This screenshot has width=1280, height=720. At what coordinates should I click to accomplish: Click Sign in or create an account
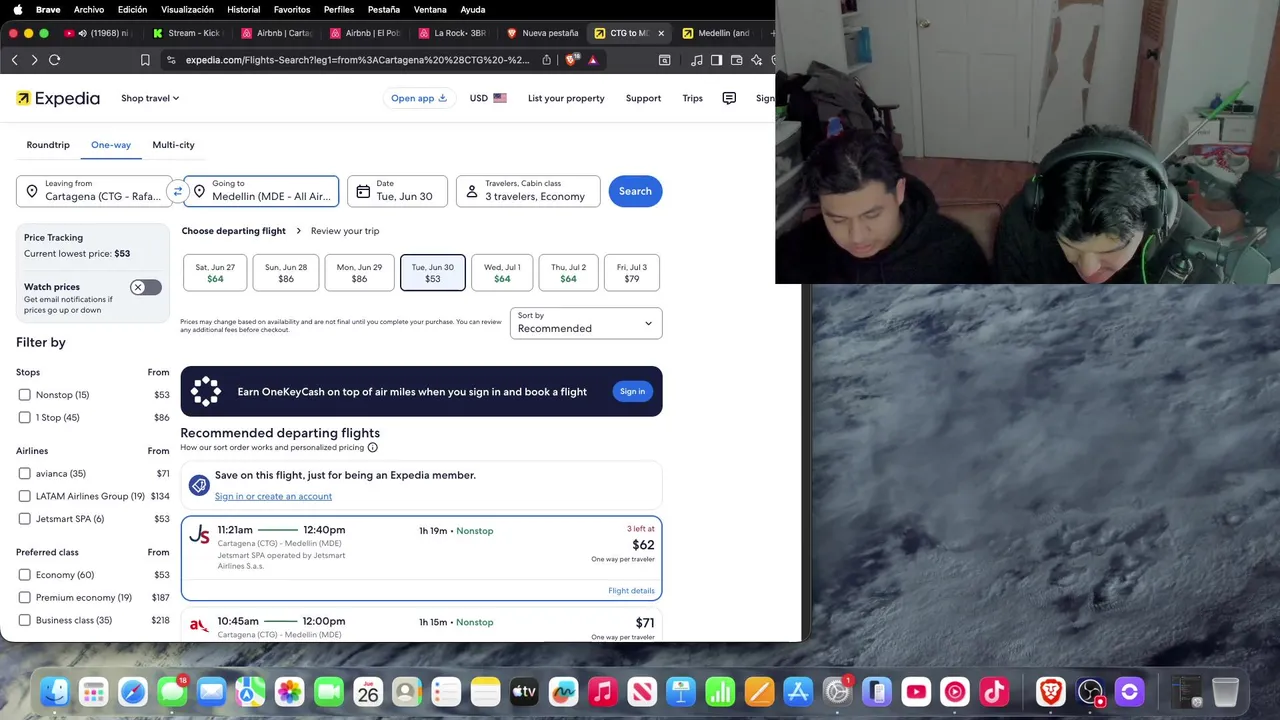click(x=273, y=496)
